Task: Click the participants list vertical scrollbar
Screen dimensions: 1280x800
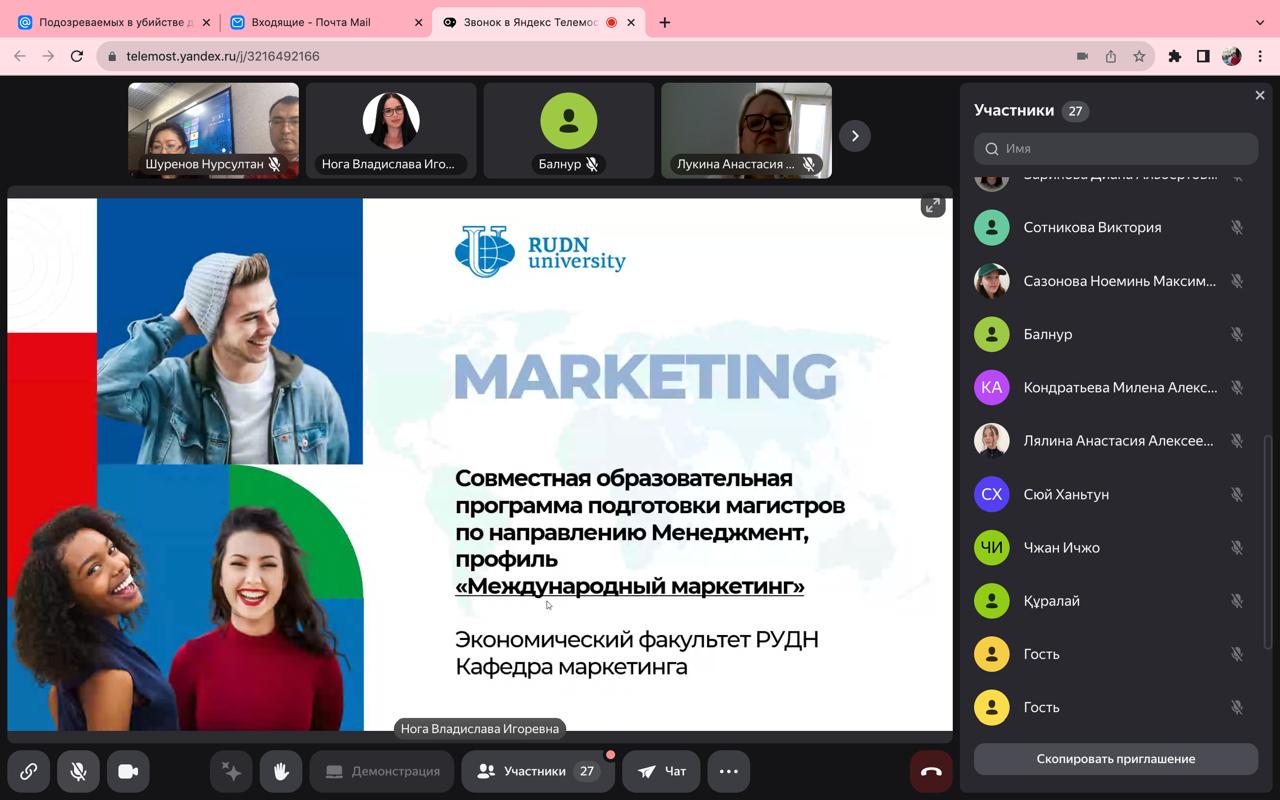Action: 1270,540
